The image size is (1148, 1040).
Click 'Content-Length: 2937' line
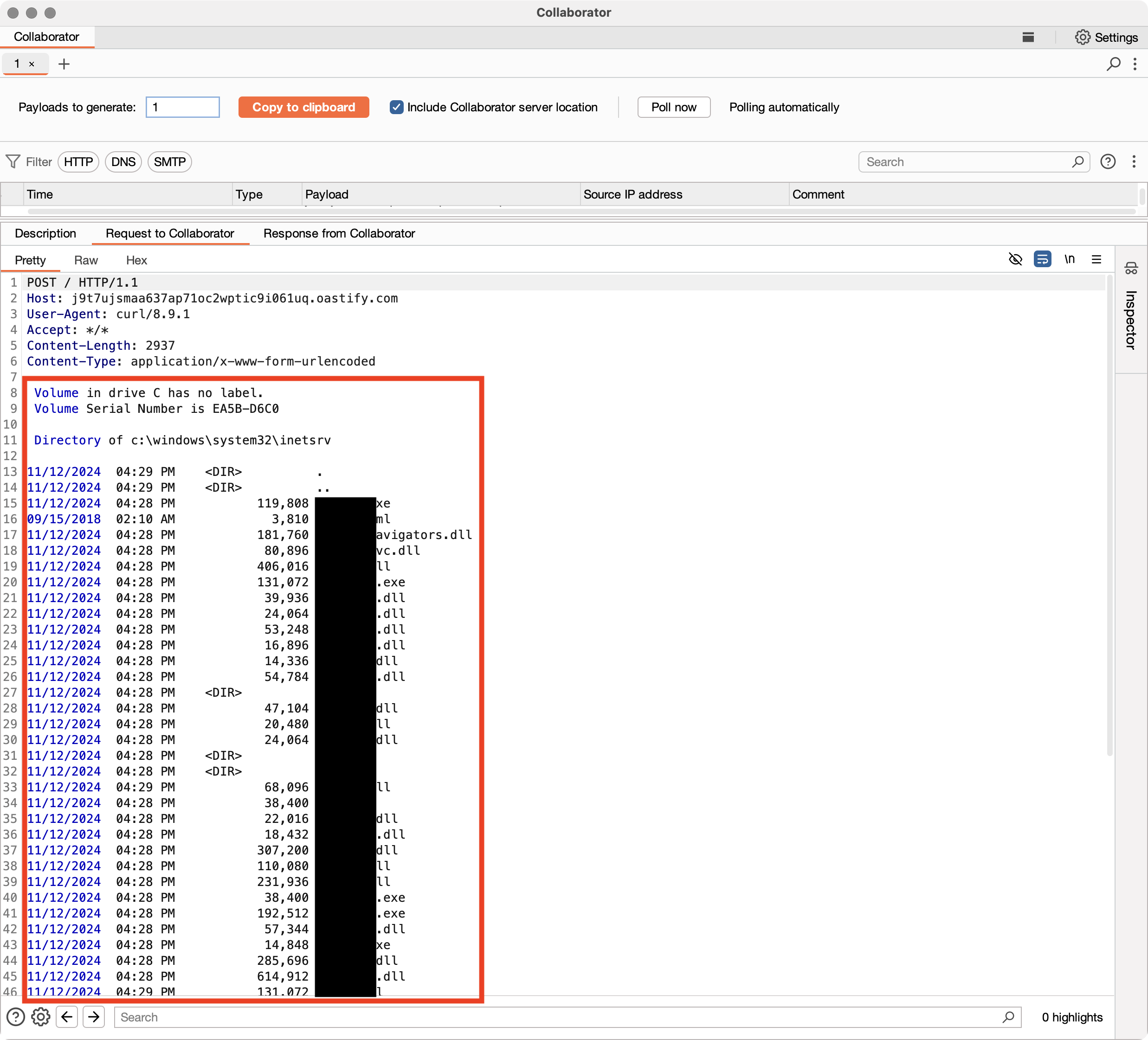101,346
